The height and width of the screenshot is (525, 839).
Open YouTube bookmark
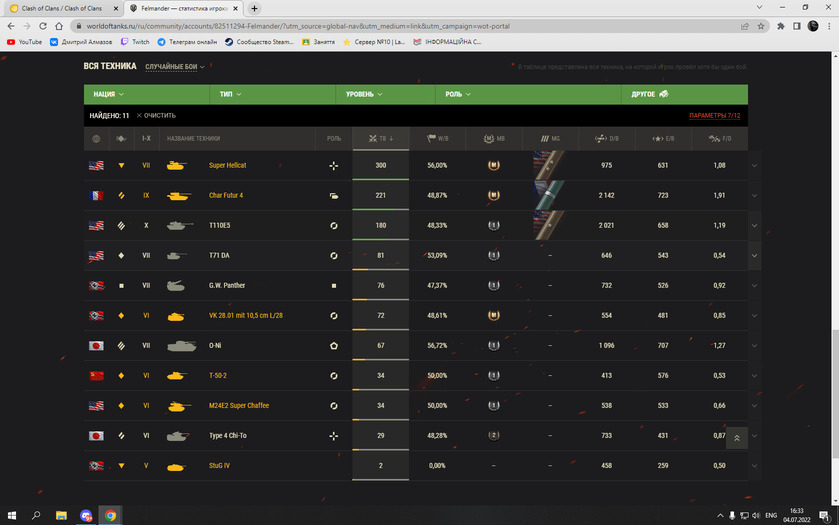click(24, 42)
